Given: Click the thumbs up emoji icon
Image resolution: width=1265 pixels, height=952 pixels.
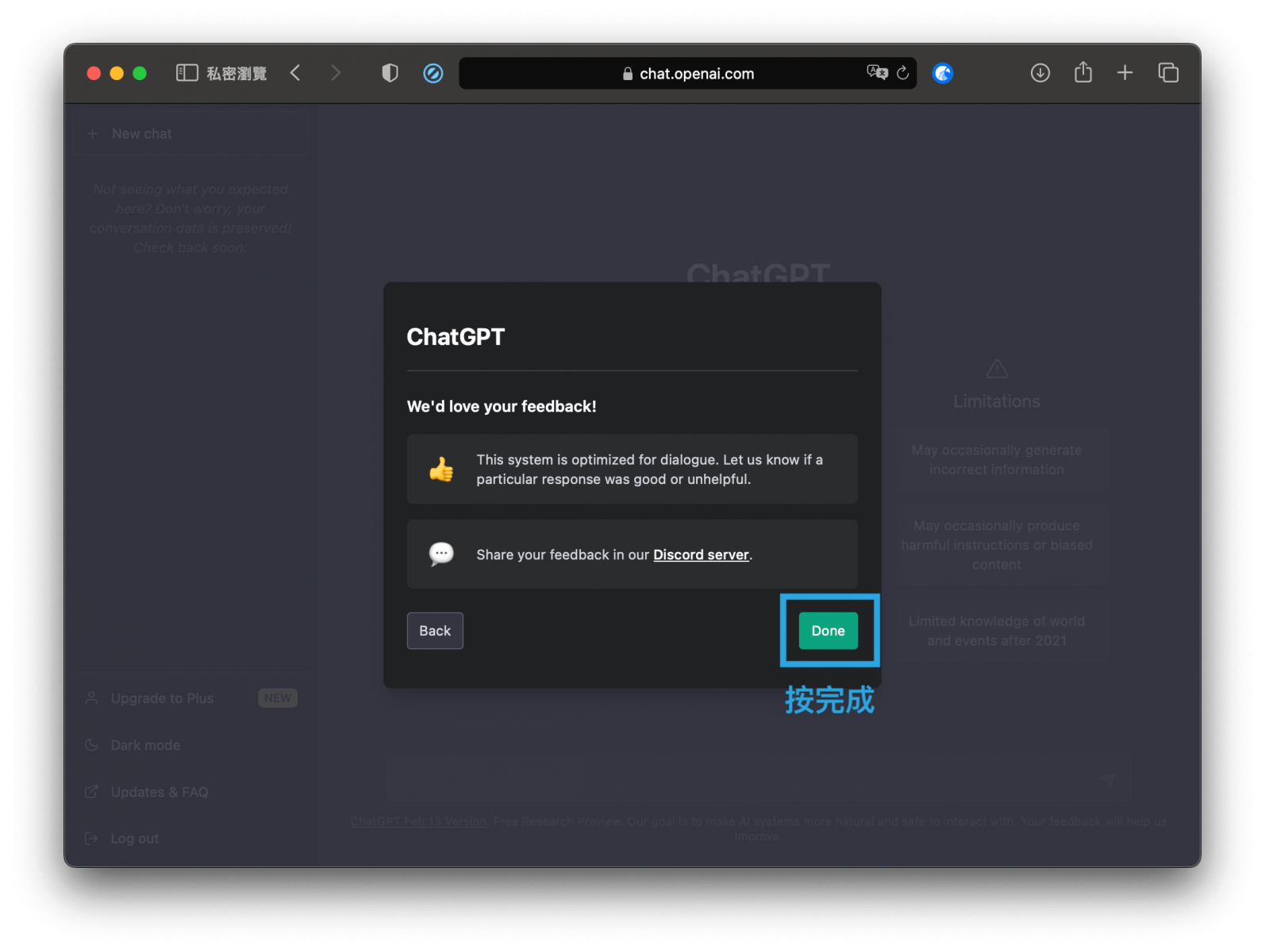Looking at the screenshot, I should [x=441, y=469].
